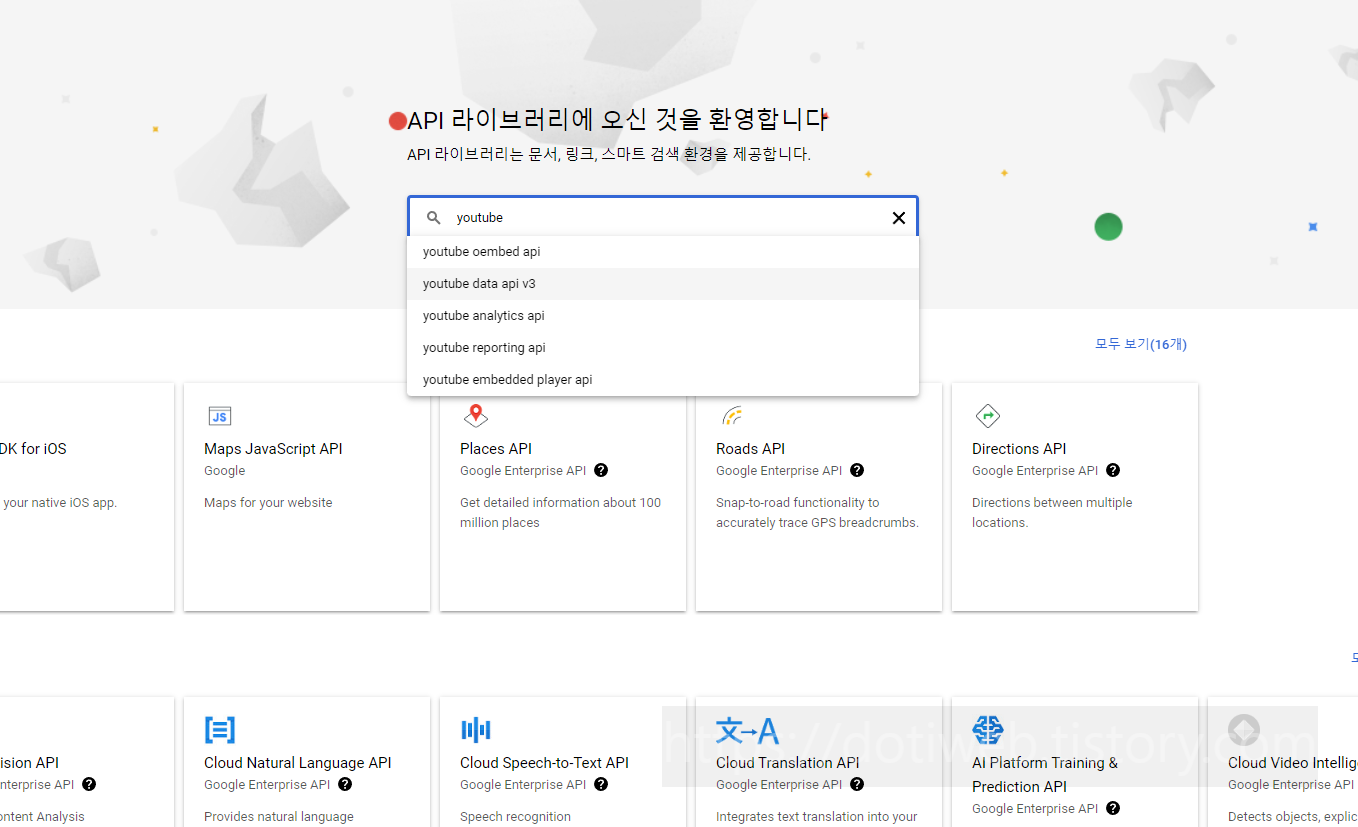Focus the API library search field
Screen dimensions: 1358x827
tap(662, 217)
